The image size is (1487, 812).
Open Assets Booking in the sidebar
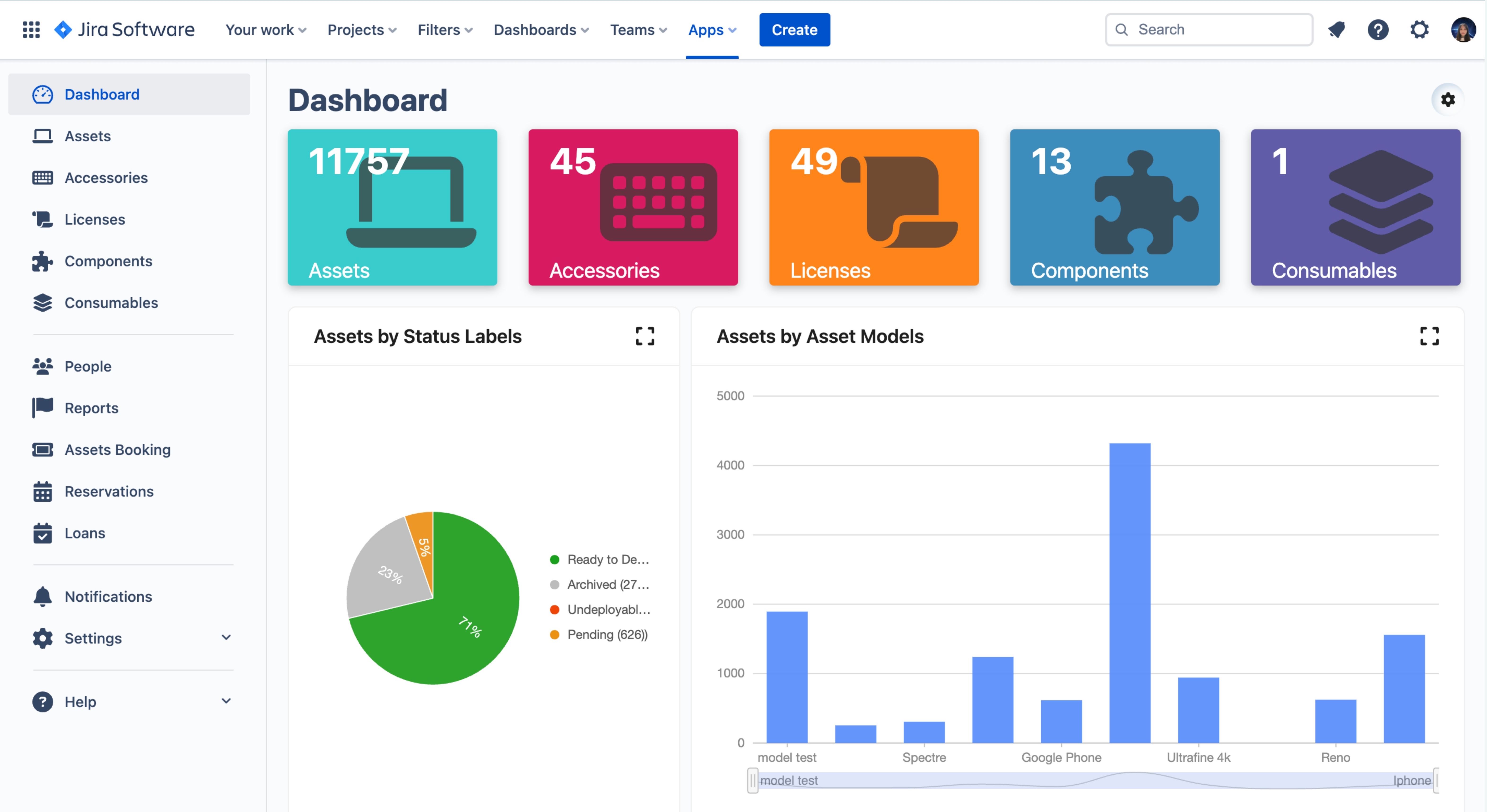point(117,450)
